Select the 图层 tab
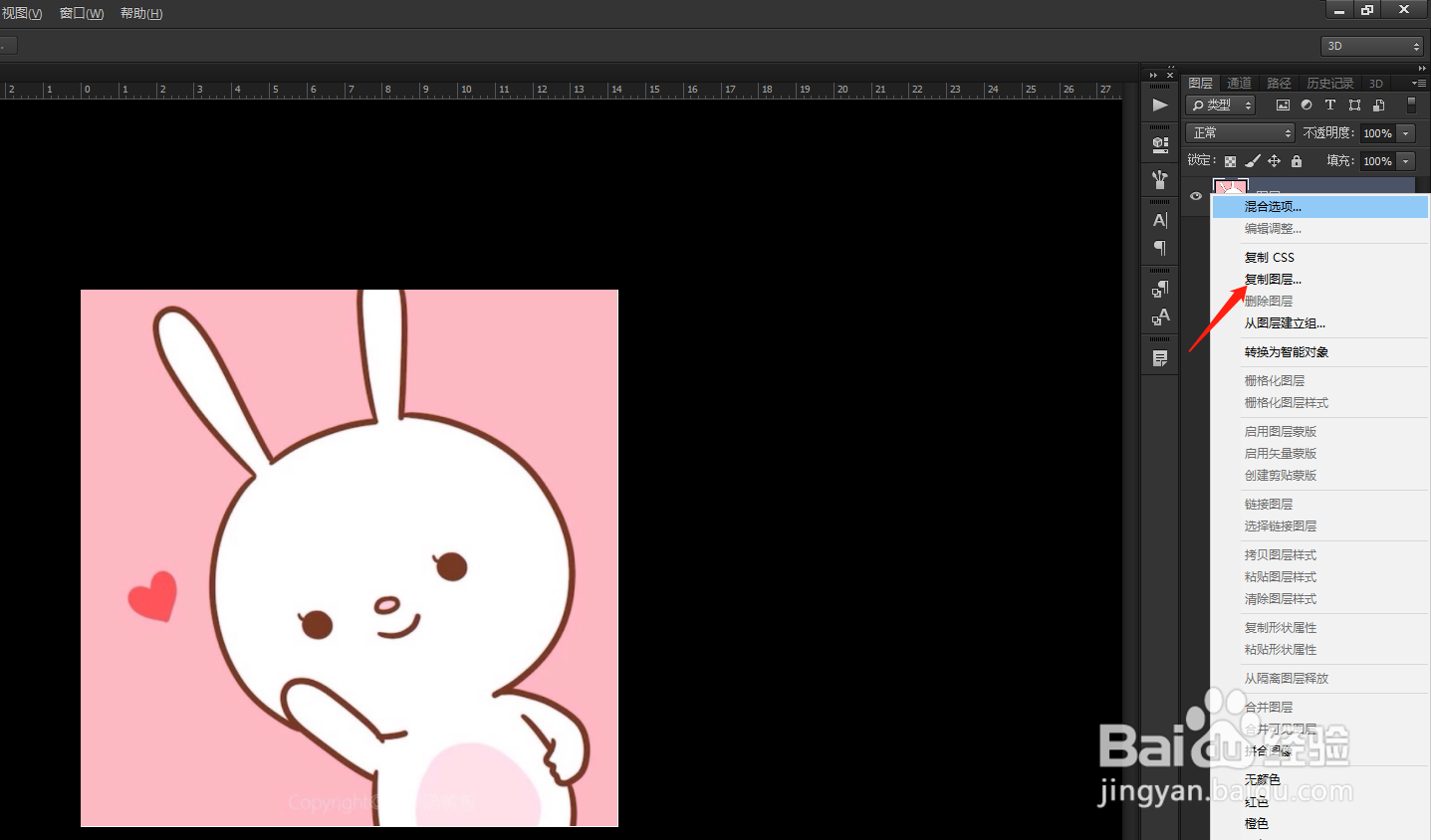The image size is (1431, 840). click(x=1200, y=84)
